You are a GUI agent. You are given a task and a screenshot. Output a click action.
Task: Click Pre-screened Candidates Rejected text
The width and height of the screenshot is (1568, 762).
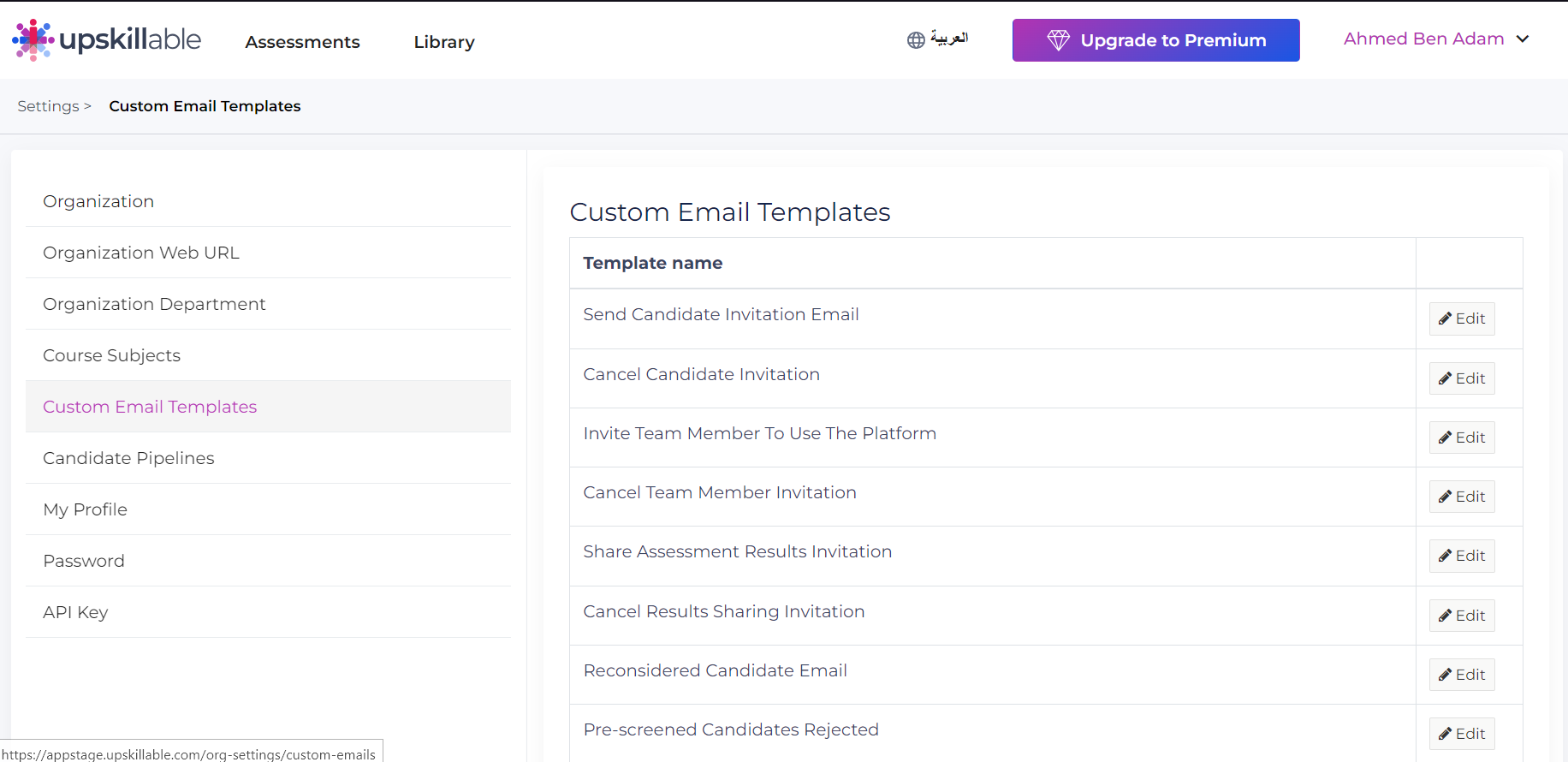[x=731, y=729]
